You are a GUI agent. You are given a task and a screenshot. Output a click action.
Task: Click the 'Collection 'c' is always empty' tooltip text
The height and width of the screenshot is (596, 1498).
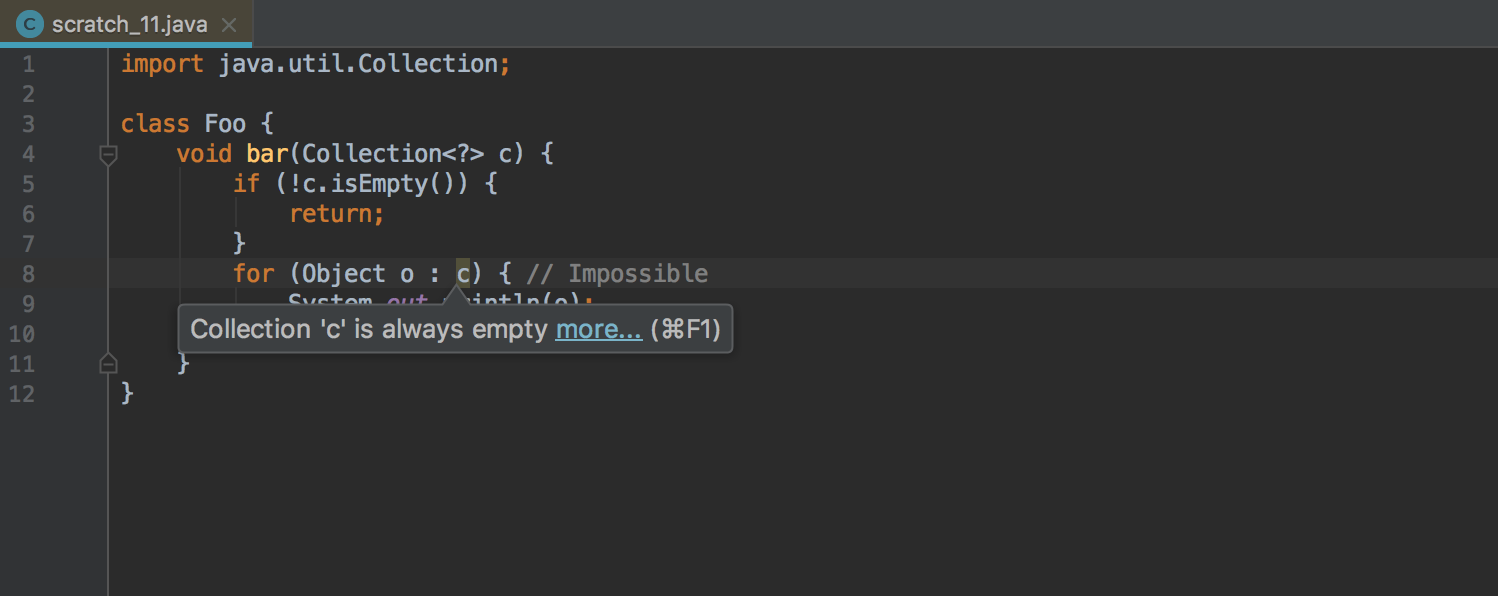click(x=369, y=330)
